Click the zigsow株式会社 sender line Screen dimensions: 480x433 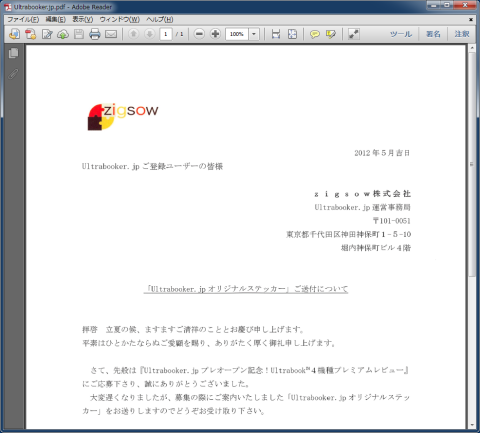pyautogui.click(x=363, y=194)
